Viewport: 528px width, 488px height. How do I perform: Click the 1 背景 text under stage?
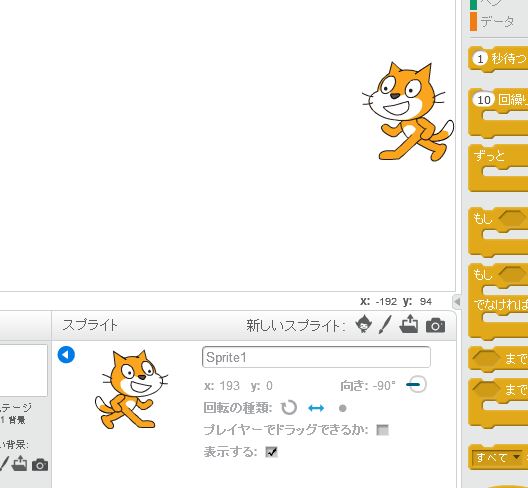tap(12, 420)
